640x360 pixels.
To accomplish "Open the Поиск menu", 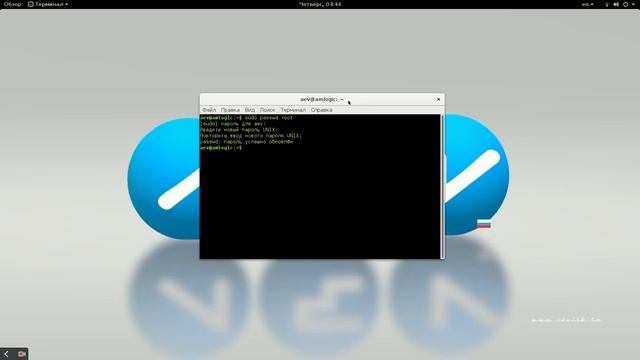I will 267,110.
